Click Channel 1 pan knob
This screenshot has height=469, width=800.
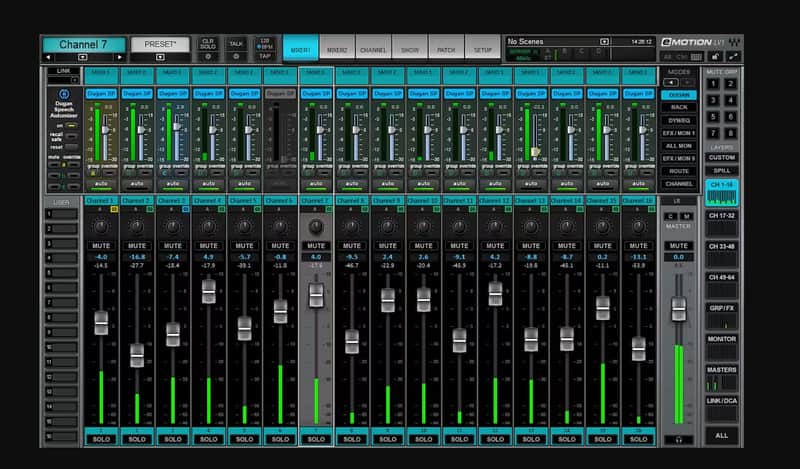click(101, 226)
